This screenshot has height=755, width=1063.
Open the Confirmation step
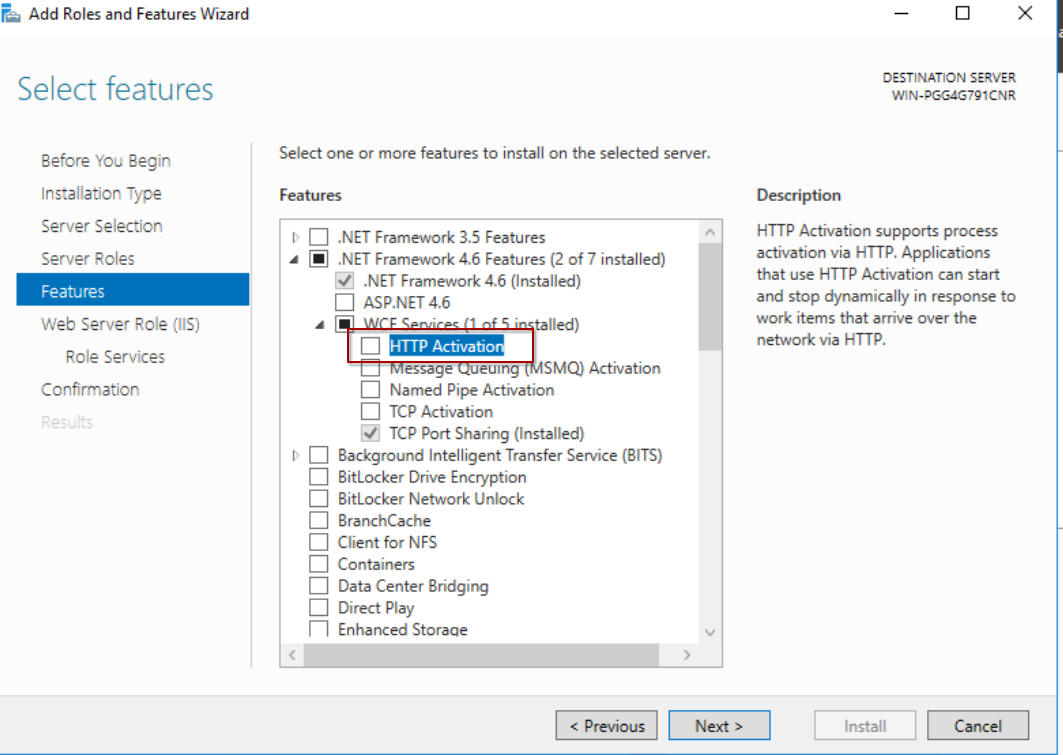click(90, 390)
